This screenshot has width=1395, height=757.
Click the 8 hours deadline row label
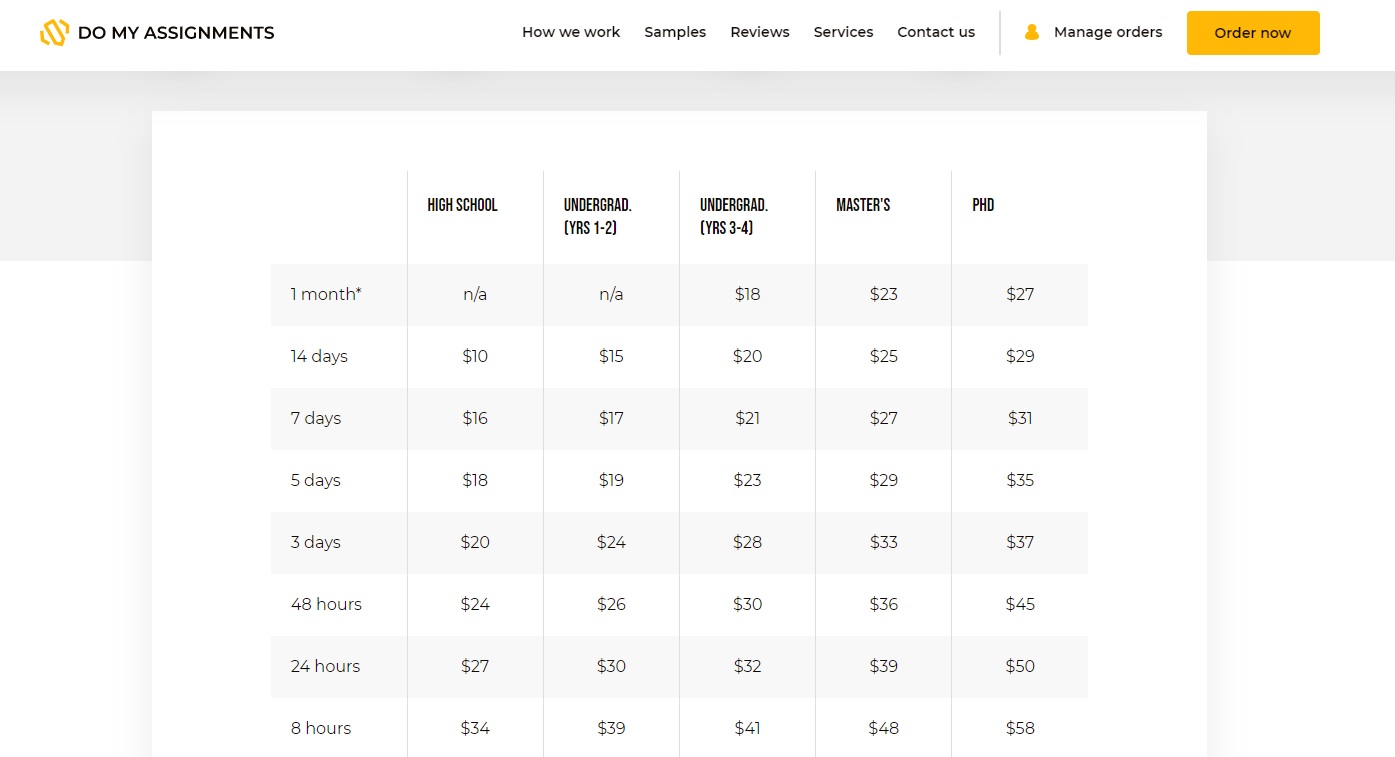321,728
